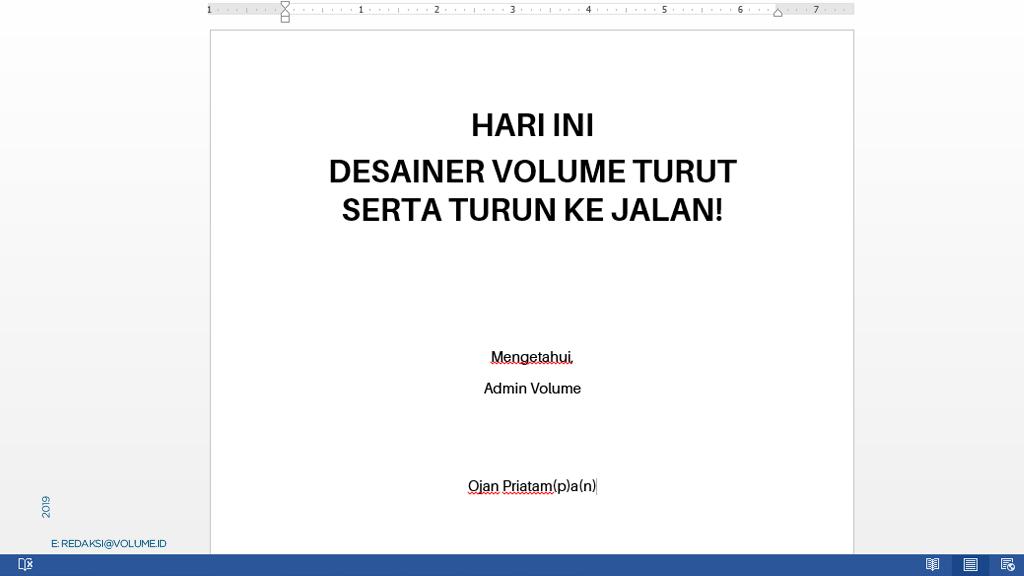Toggle Print Layout as active view
The image size is (1024, 576).
(x=970, y=563)
